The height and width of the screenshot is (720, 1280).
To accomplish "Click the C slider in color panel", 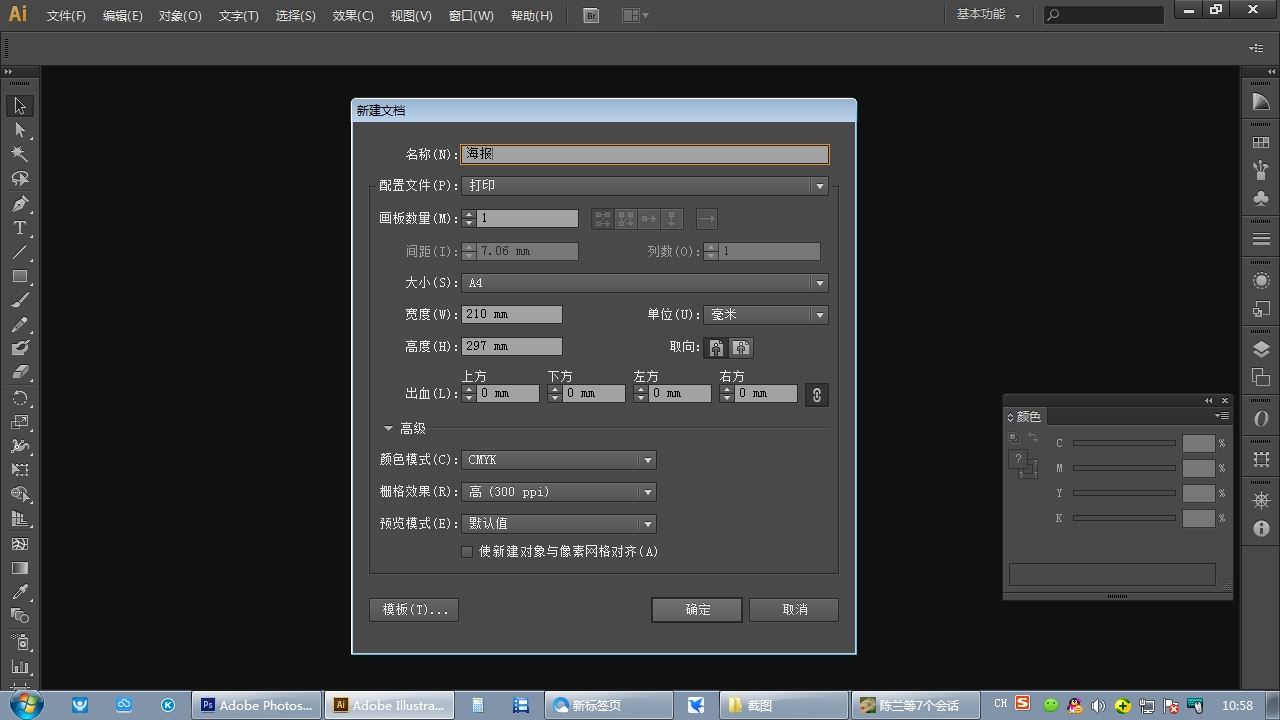I will tap(1124, 443).
